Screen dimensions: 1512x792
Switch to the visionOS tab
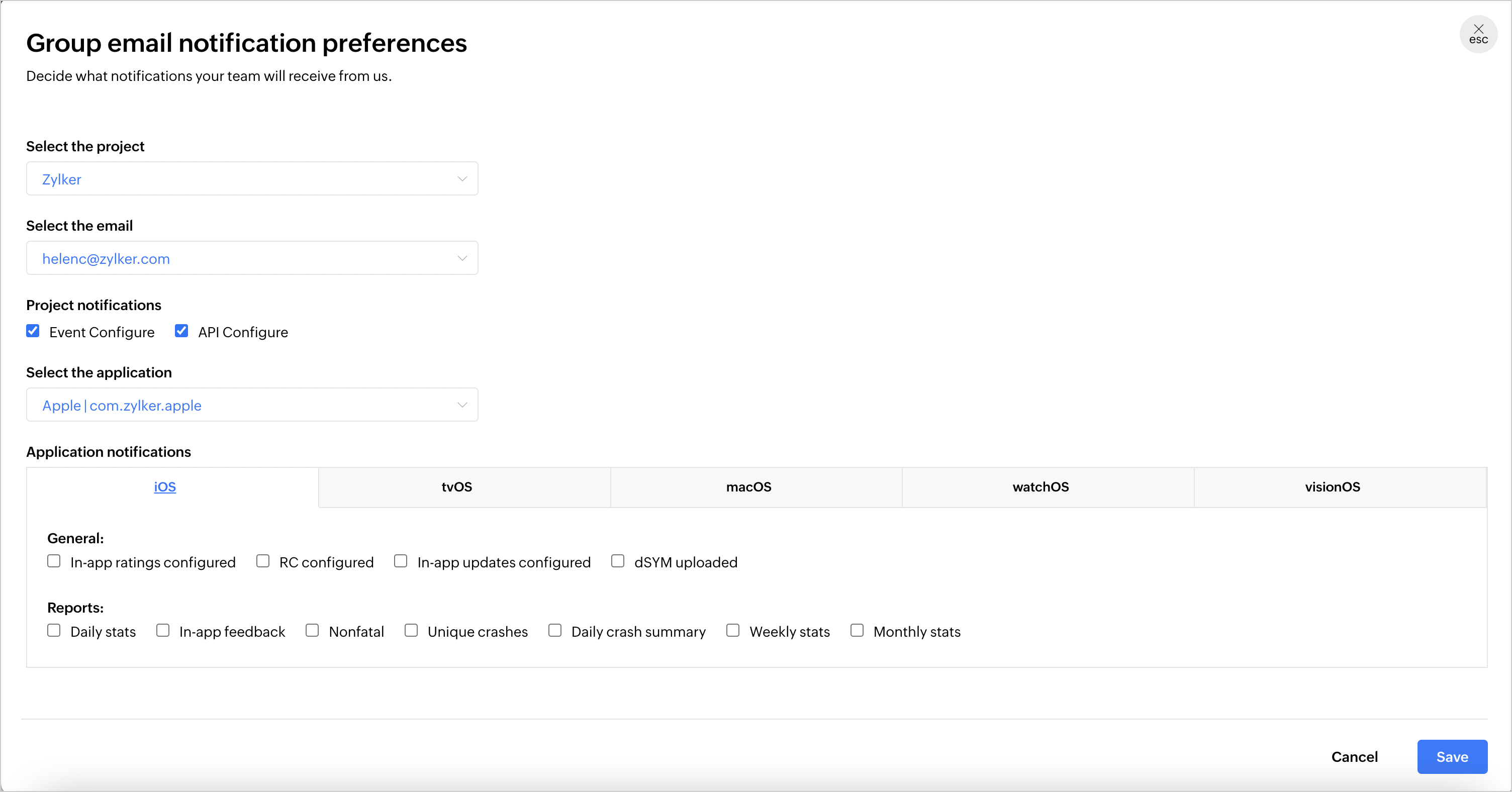1333,487
